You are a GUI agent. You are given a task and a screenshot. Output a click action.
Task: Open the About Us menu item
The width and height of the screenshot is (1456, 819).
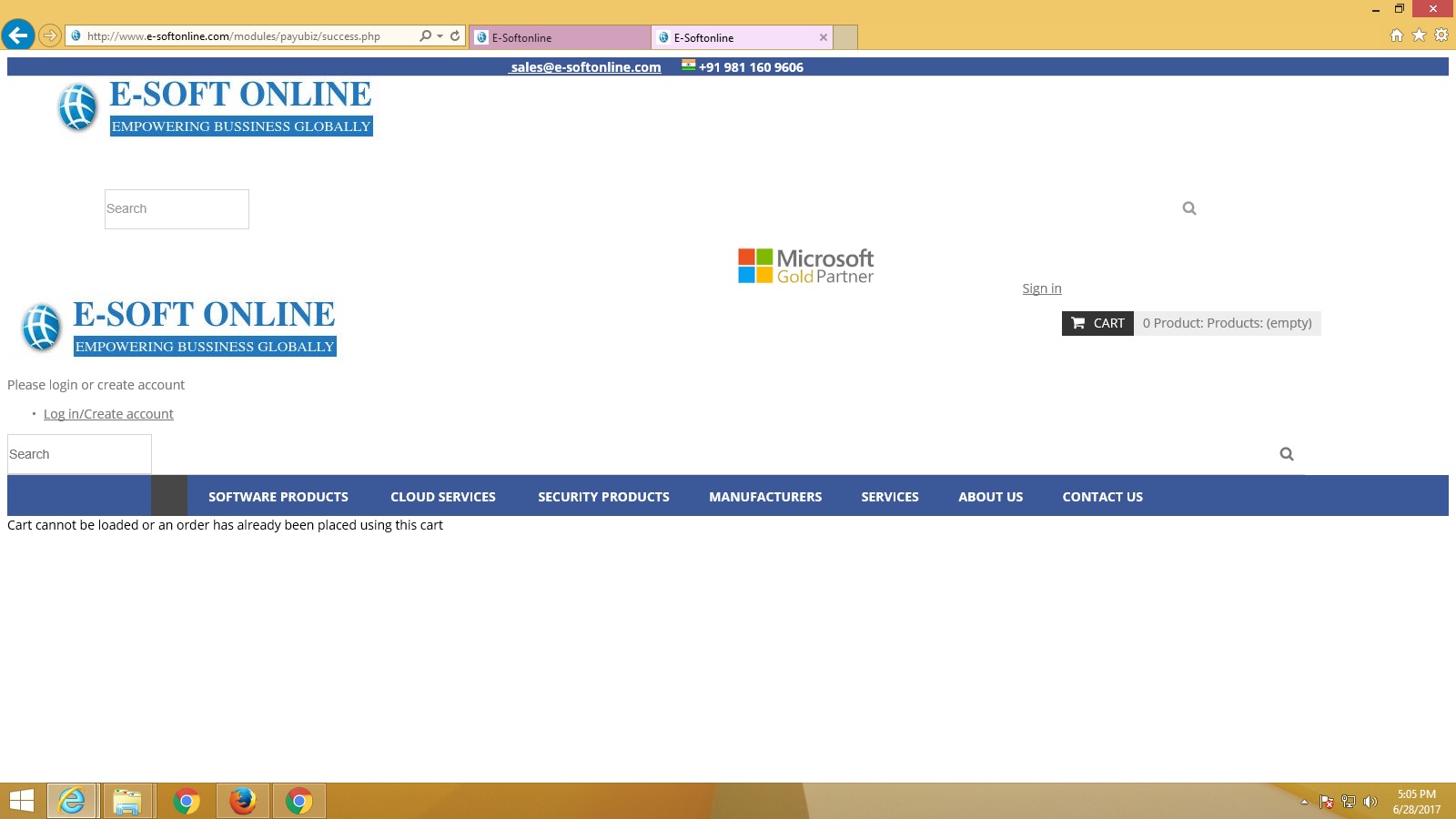[991, 497]
